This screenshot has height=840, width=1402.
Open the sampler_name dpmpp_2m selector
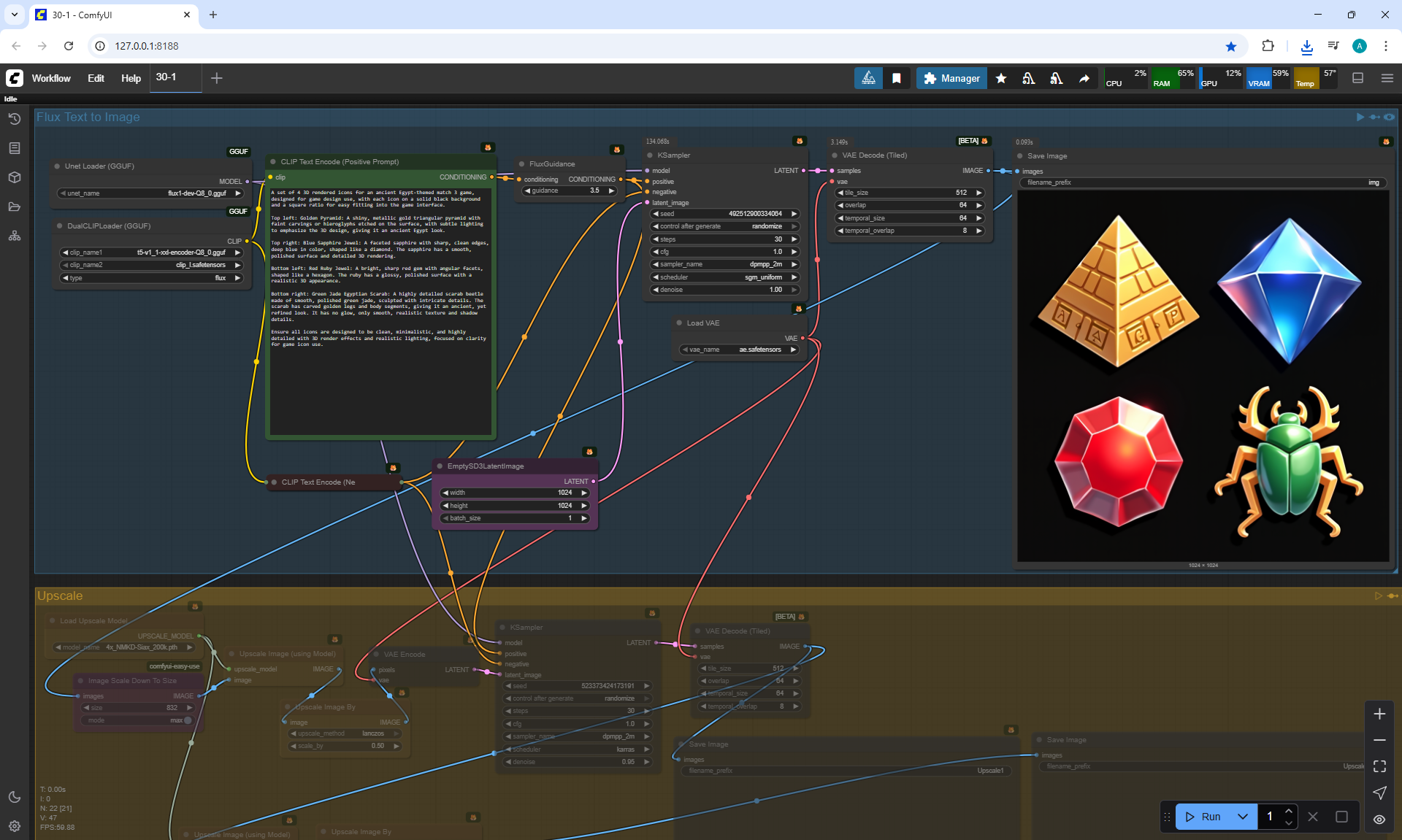(x=724, y=264)
